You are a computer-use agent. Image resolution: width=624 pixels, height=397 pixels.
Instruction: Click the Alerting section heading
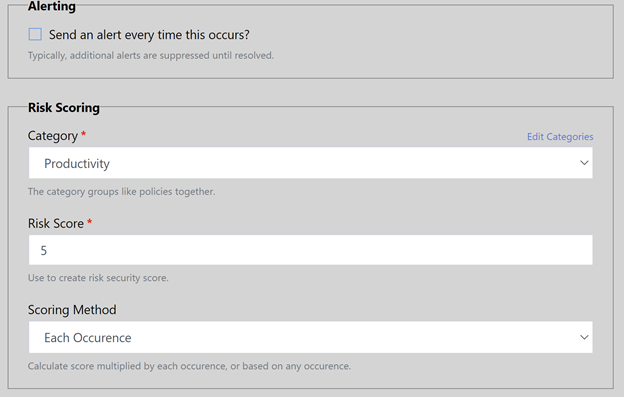coord(52,6)
